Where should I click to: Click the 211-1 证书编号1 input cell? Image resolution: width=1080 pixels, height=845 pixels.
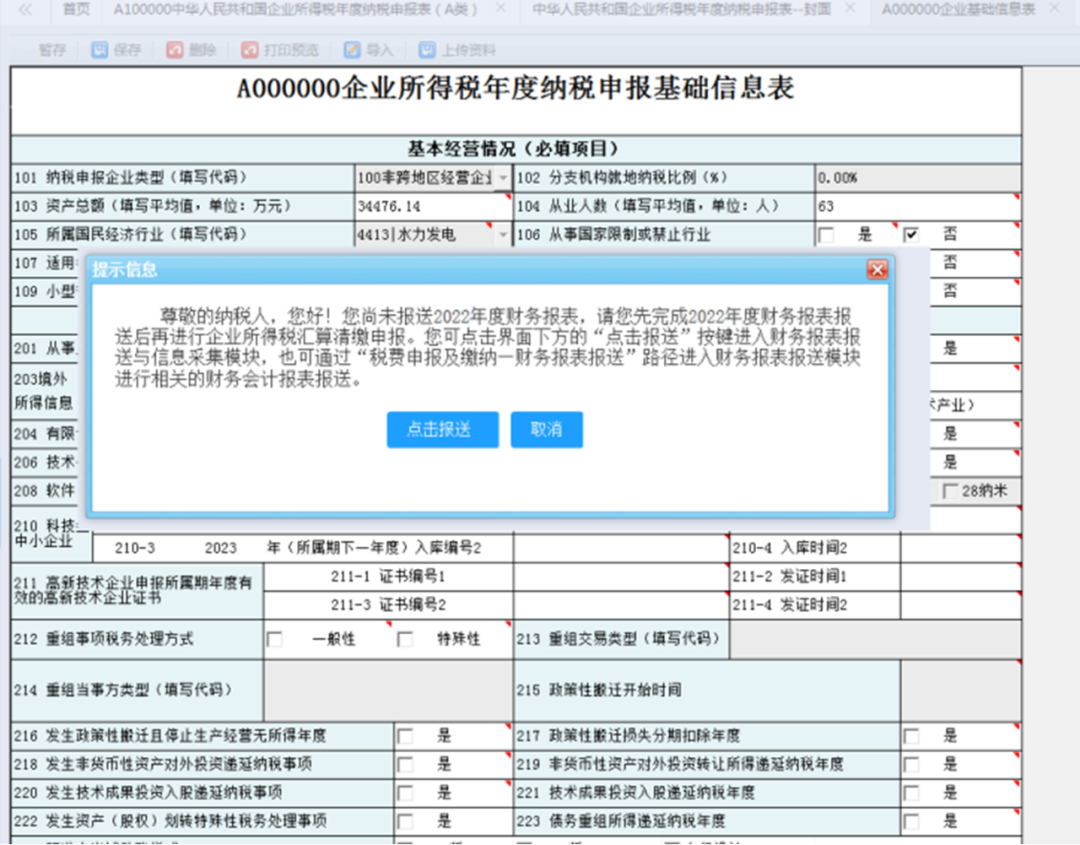(x=621, y=576)
